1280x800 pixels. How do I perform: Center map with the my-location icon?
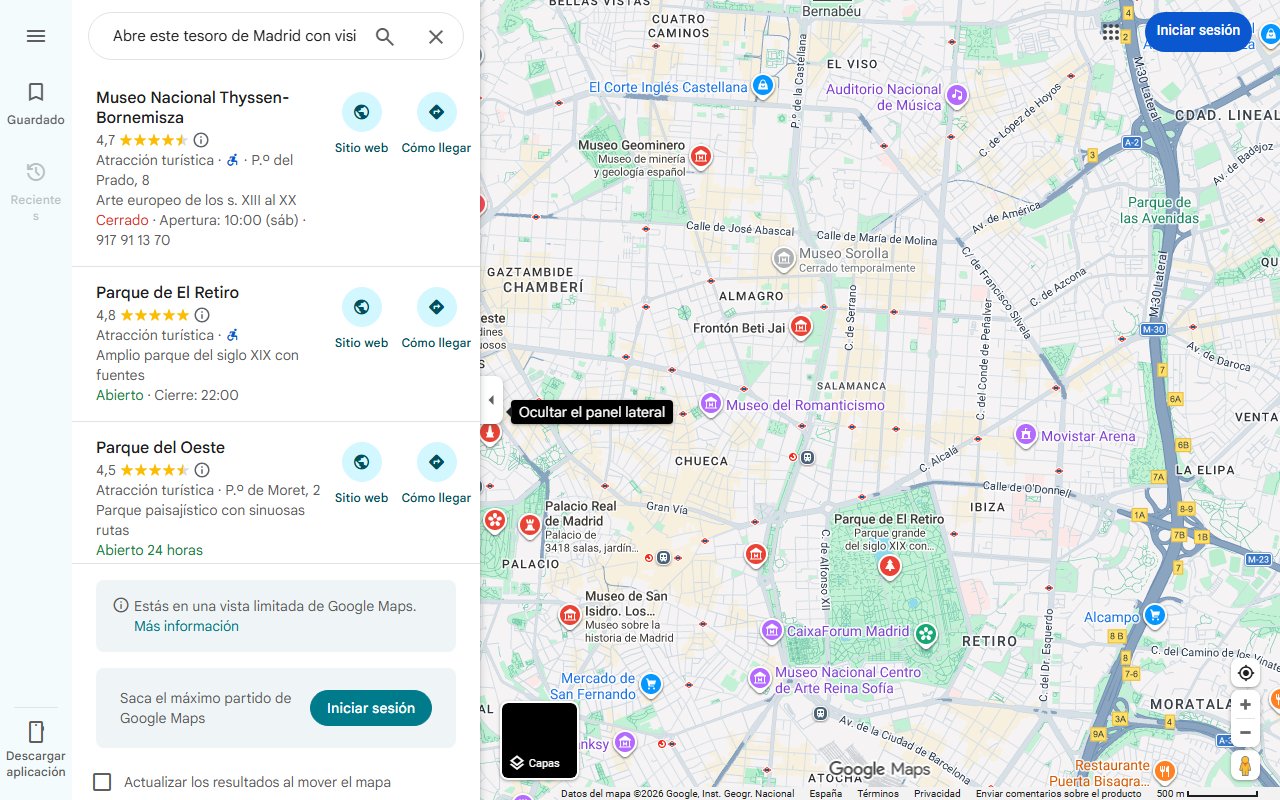click(1245, 672)
